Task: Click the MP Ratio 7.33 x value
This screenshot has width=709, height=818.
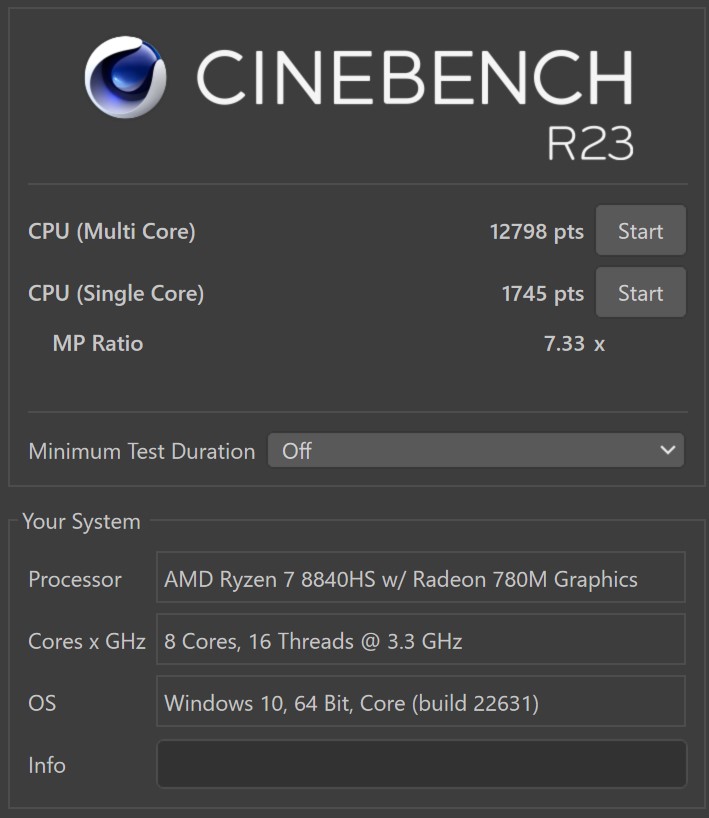Action: pyautogui.click(x=574, y=344)
